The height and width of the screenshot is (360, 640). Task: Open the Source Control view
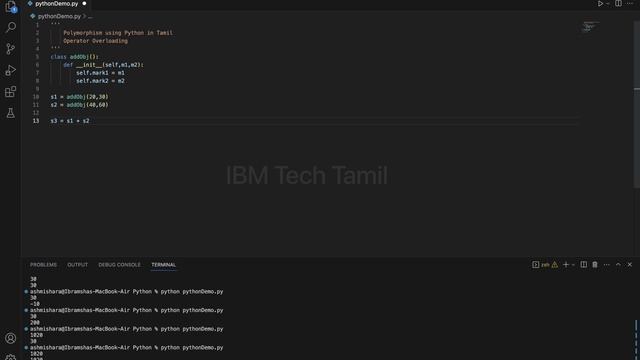coord(11,49)
